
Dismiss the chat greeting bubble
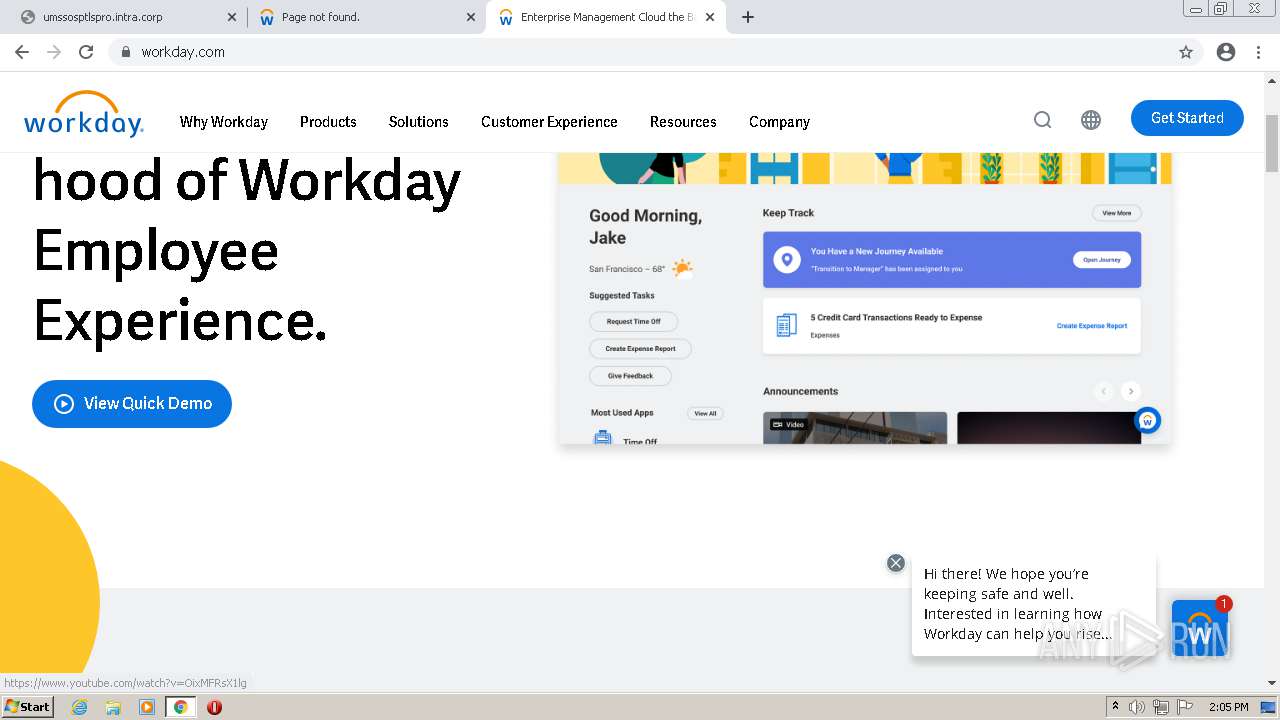click(896, 563)
